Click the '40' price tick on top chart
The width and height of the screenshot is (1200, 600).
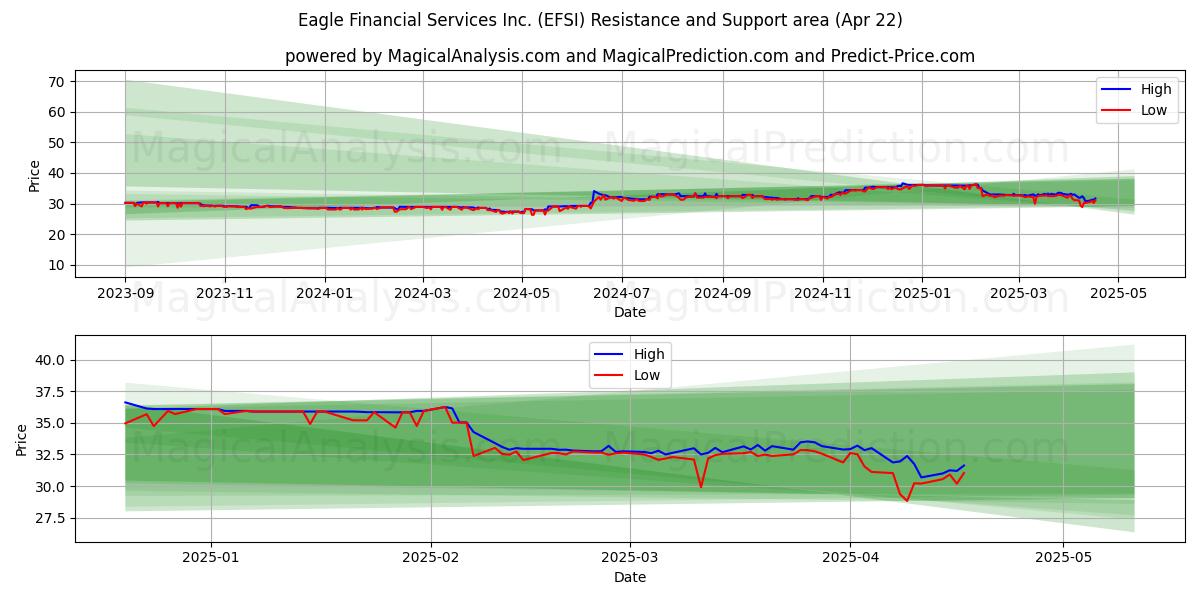[x=57, y=174]
